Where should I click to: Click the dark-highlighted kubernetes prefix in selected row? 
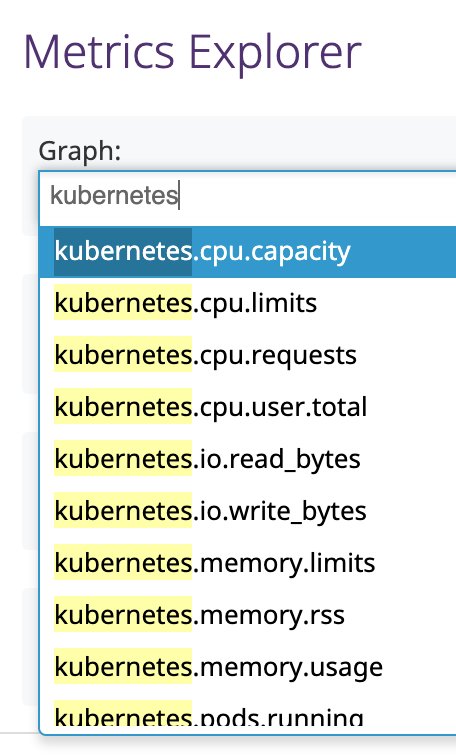coord(123,251)
